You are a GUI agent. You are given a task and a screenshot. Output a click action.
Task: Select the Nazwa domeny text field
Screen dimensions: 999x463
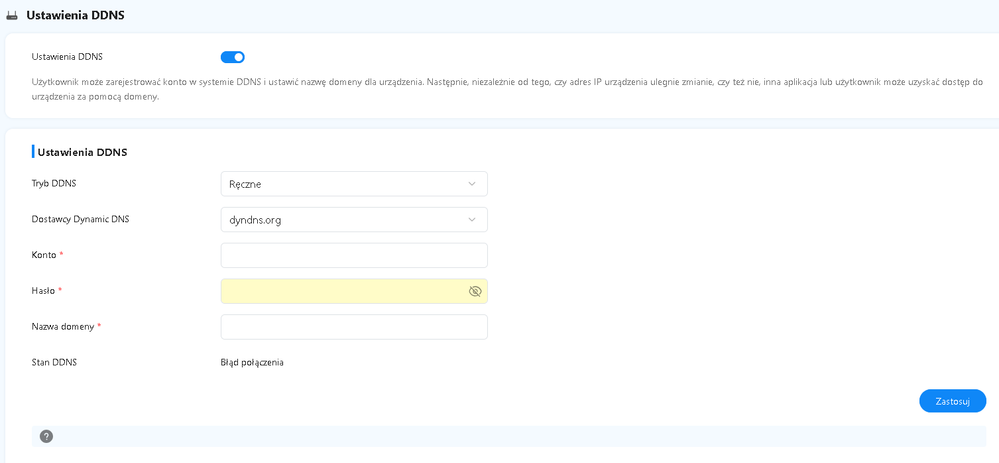pos(353,327)
